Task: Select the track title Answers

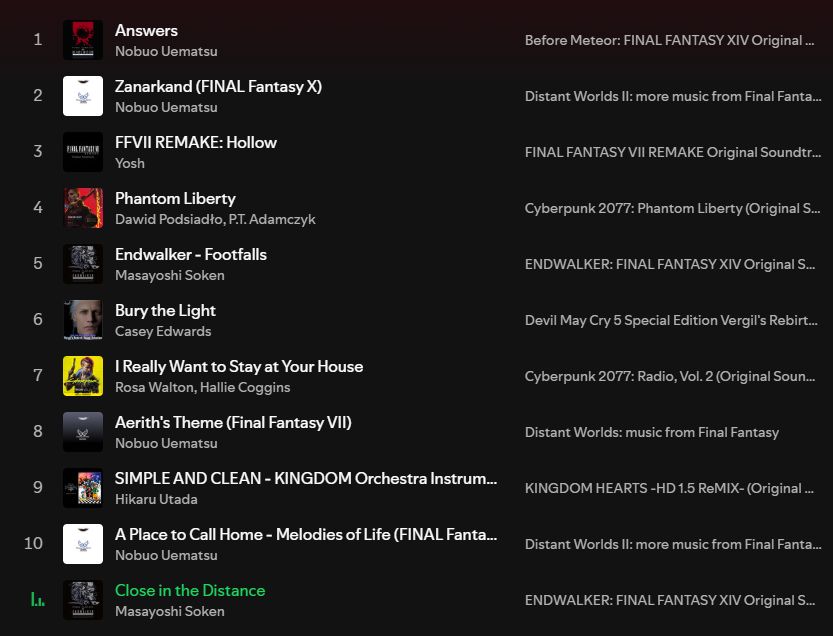Action: [x=146, y=30]
